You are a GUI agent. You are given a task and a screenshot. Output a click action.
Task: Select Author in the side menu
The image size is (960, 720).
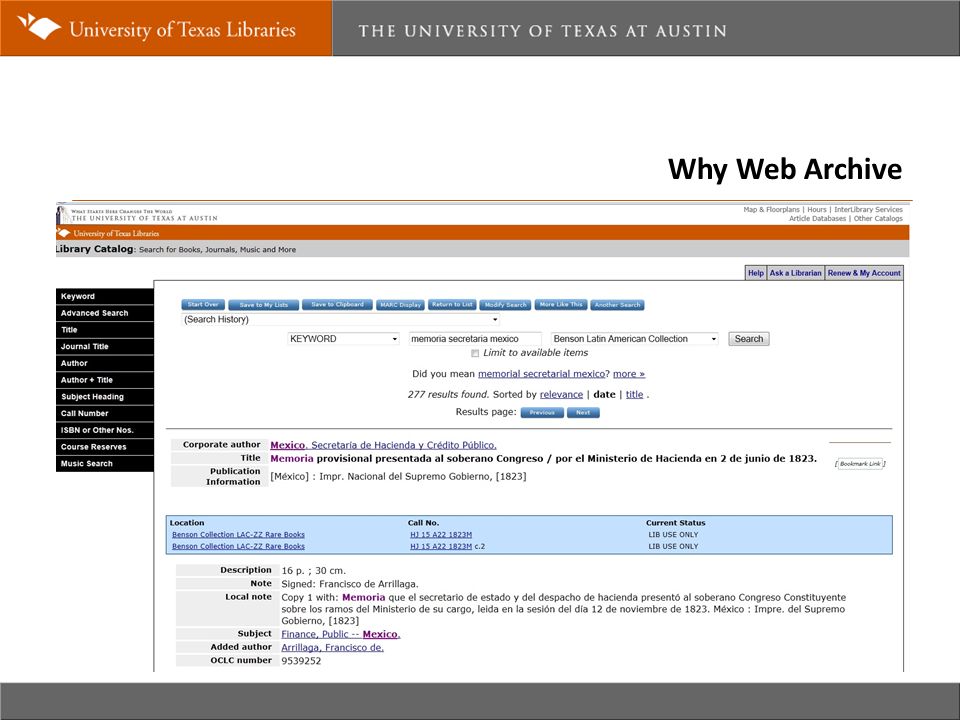105,363
